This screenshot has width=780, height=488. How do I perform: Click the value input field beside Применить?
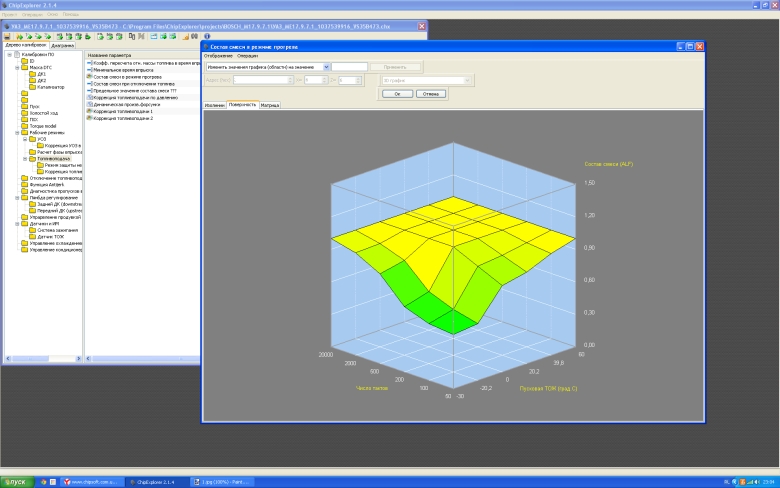(x=349, y=66)
